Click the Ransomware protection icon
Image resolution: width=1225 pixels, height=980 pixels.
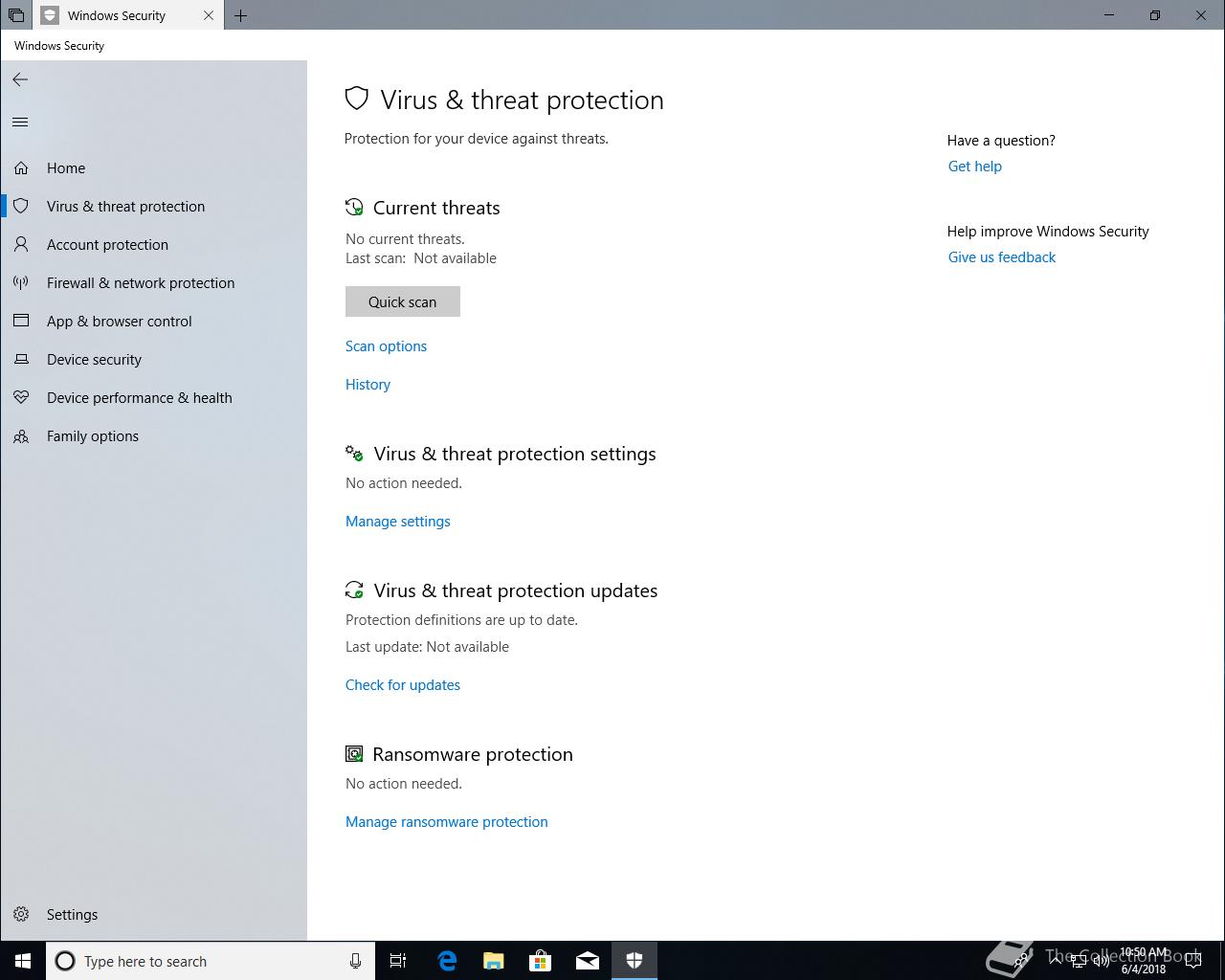tap(354, 753)
